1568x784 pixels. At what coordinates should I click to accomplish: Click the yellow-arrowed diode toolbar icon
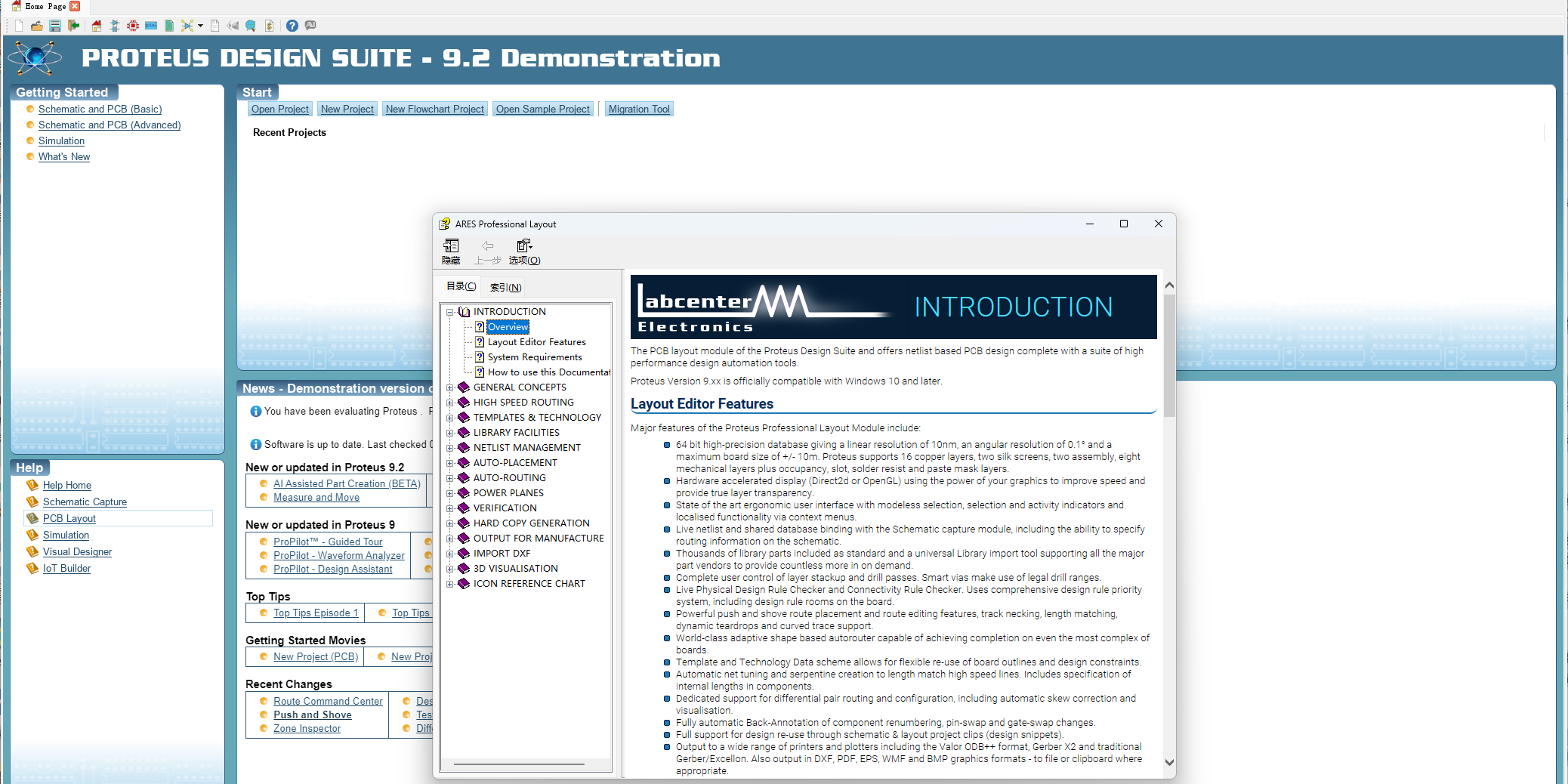187,26
